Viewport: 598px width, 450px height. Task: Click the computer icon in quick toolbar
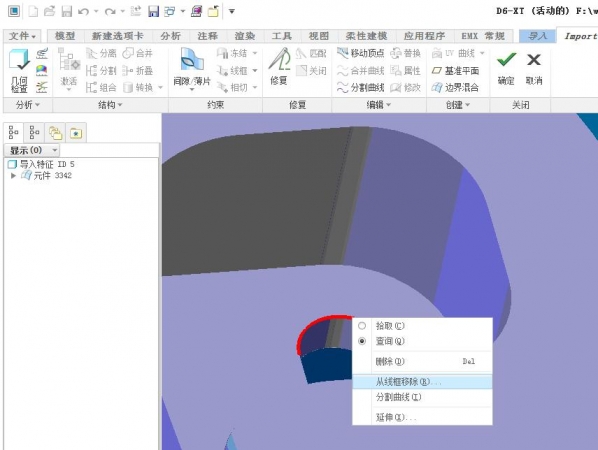pos(196,11)
